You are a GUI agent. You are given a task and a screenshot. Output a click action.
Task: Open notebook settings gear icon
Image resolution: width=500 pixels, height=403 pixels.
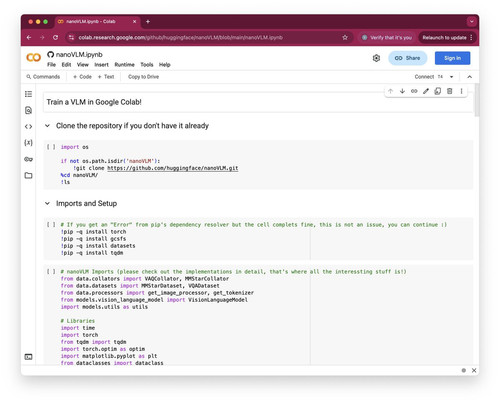tap(376, 58)
